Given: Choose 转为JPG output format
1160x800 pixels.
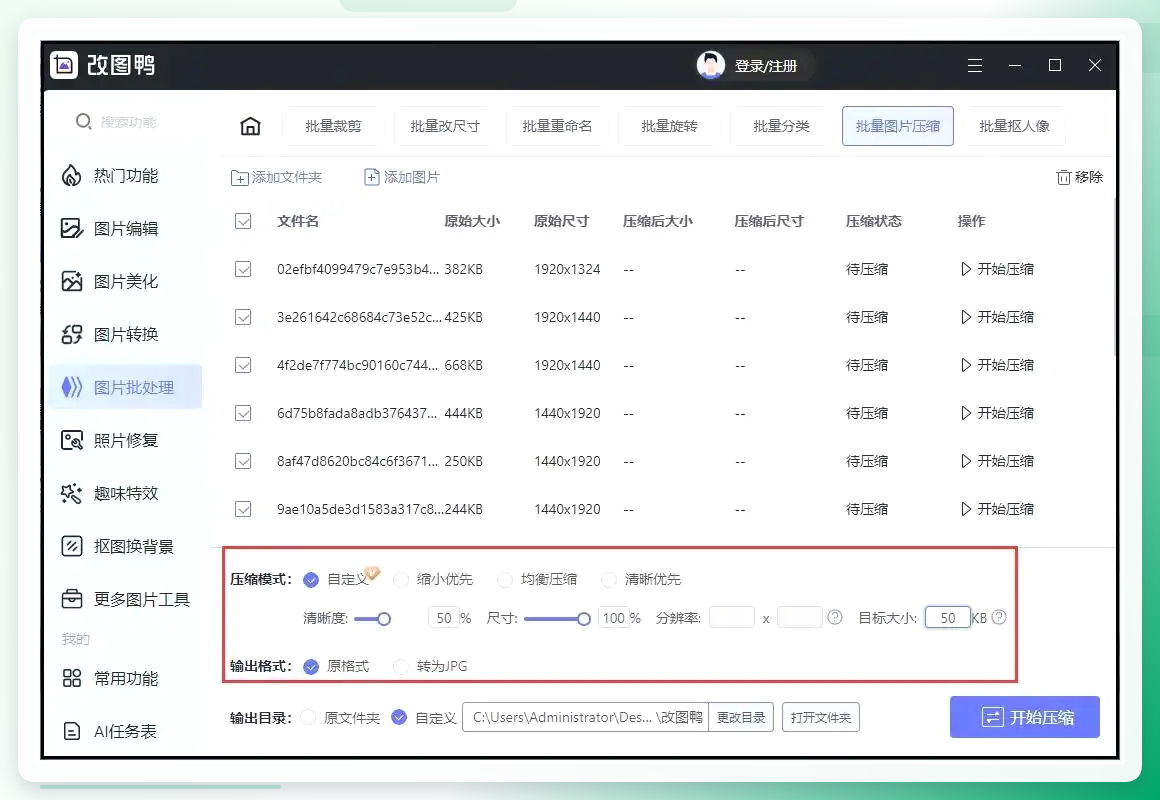Looking at the screenshot, I should click(400, 667).
